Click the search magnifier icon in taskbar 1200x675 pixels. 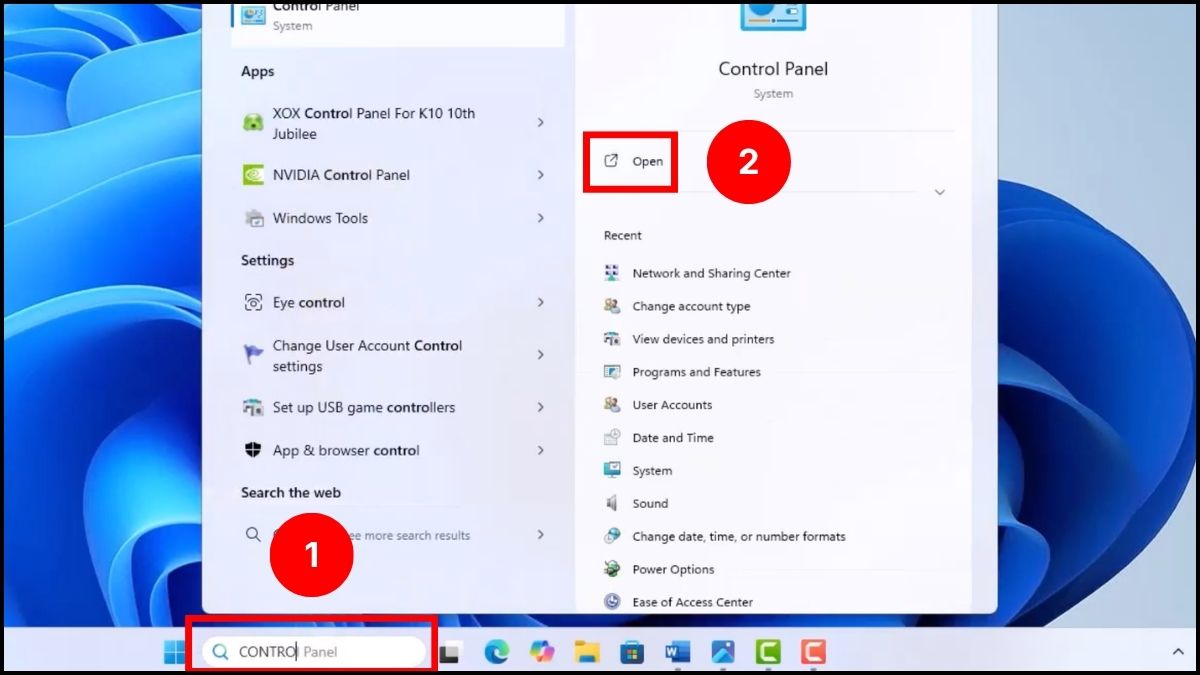point(221,652)
